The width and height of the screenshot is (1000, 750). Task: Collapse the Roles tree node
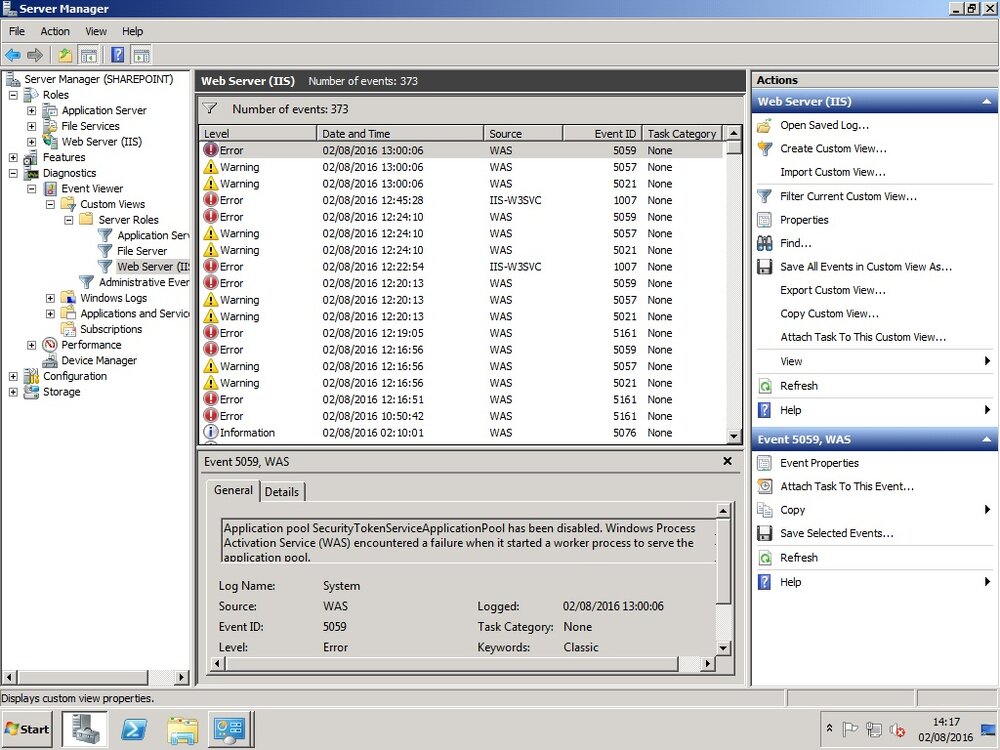pos(13,95)
